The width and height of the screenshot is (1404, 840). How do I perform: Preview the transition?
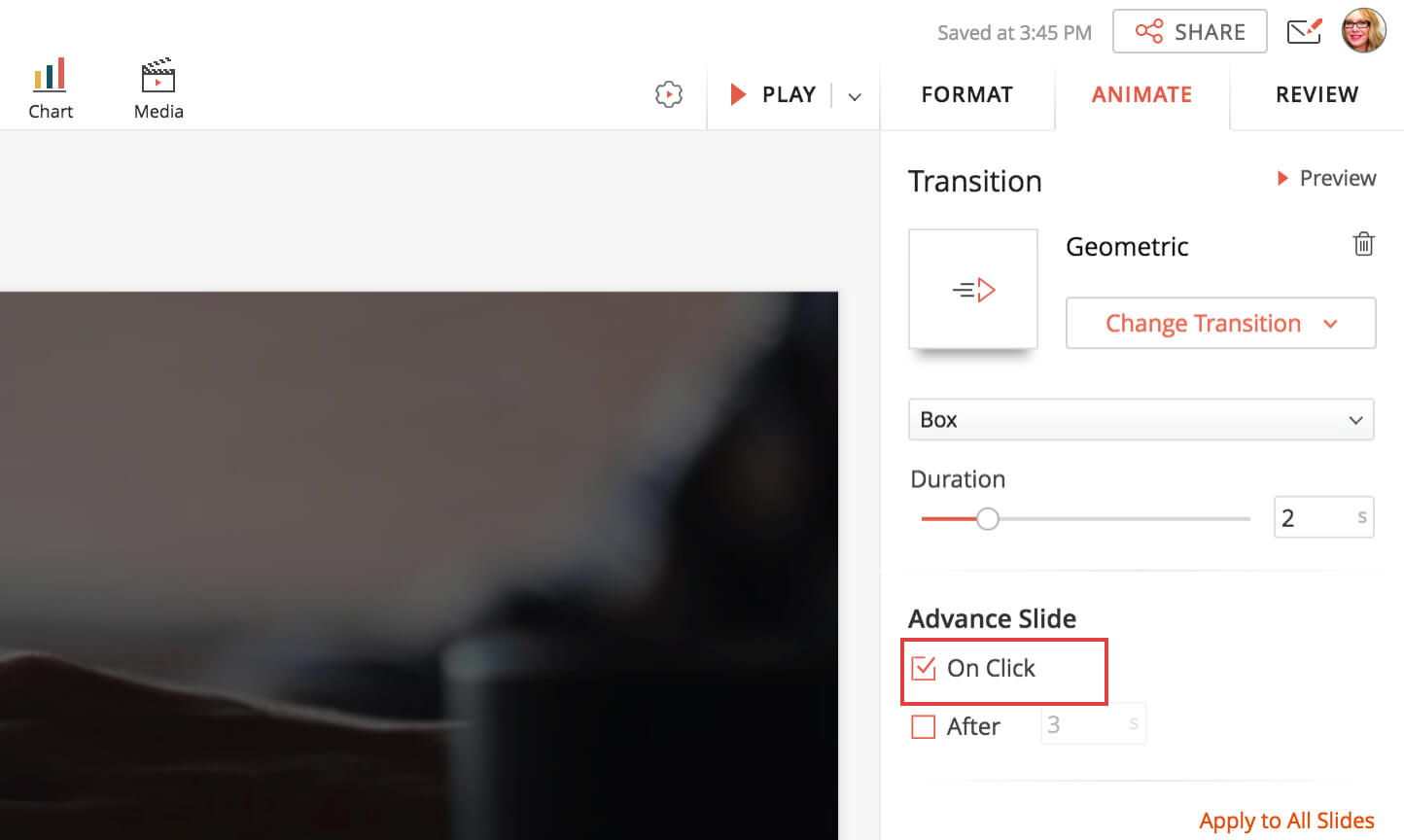pyautogui.click(x=1326, y=178)
